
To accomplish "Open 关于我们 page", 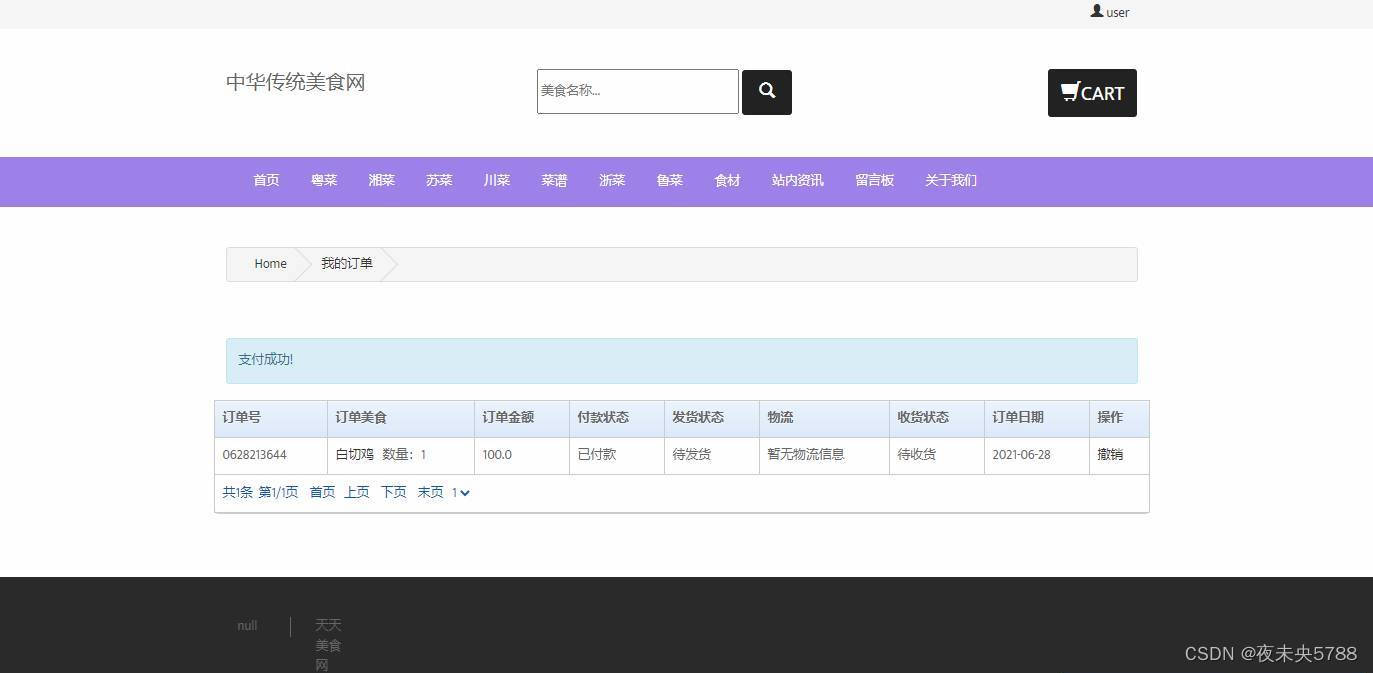I will pyautogui.click(x=950, y=181).
